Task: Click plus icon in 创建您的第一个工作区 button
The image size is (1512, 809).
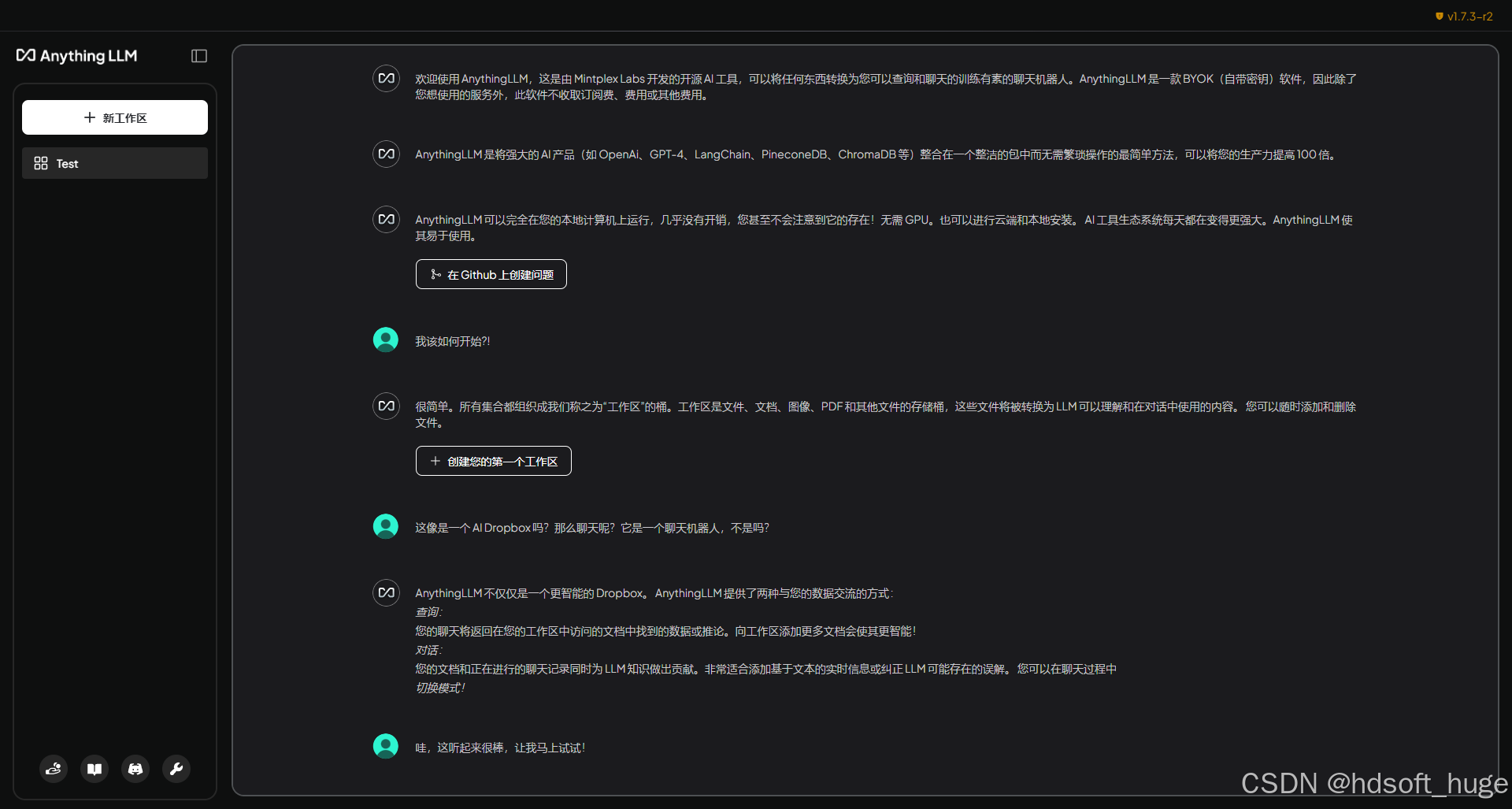Action: coord(435,461)
